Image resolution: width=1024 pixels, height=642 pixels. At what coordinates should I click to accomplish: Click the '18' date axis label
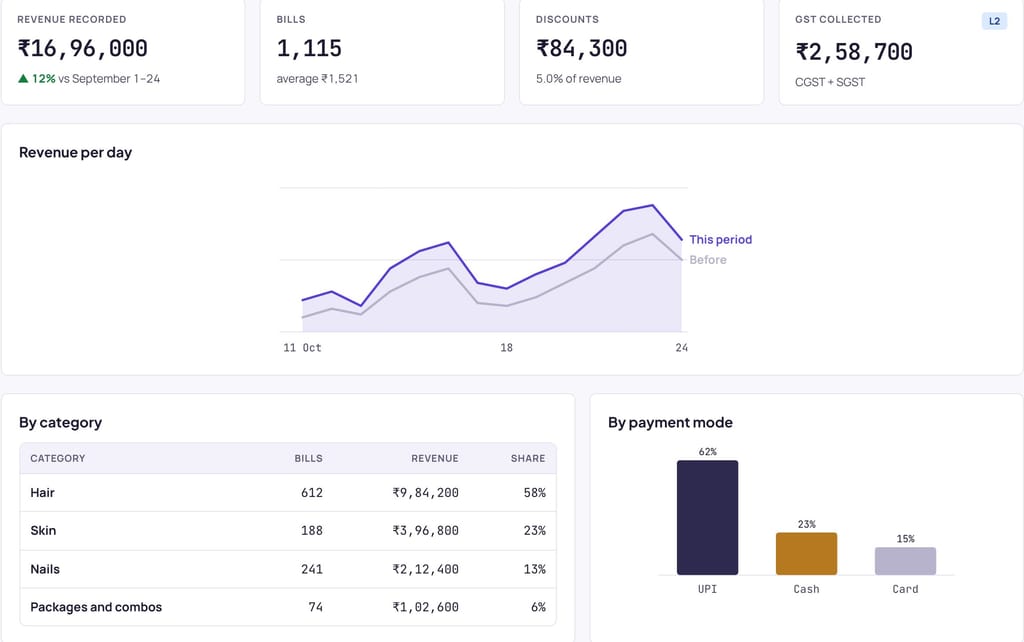tap(506, 348)
